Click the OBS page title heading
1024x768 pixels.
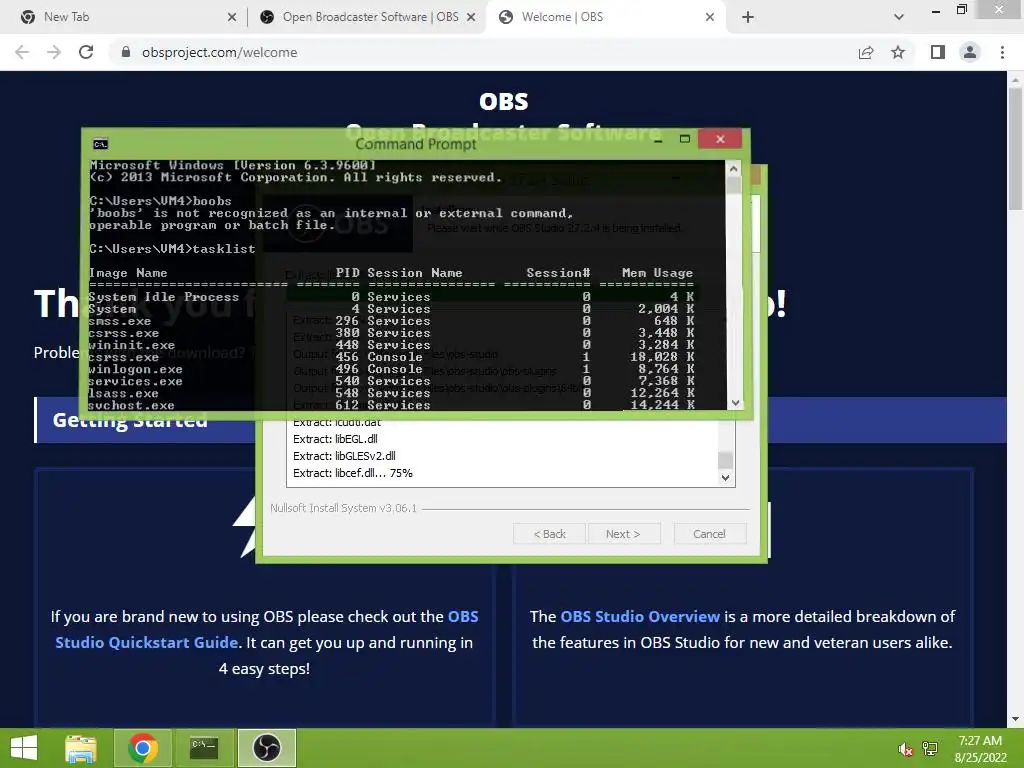(504, 101)
